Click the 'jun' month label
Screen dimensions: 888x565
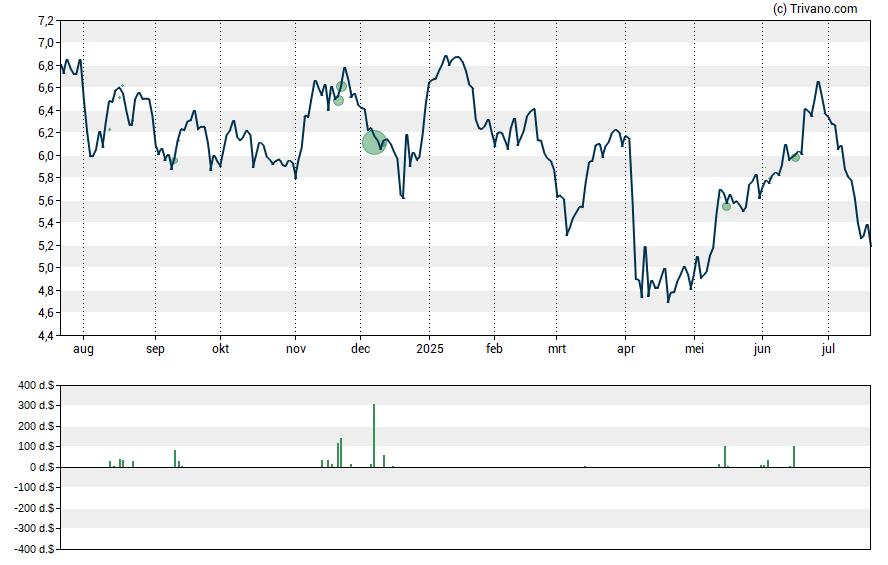click(762, 349)
